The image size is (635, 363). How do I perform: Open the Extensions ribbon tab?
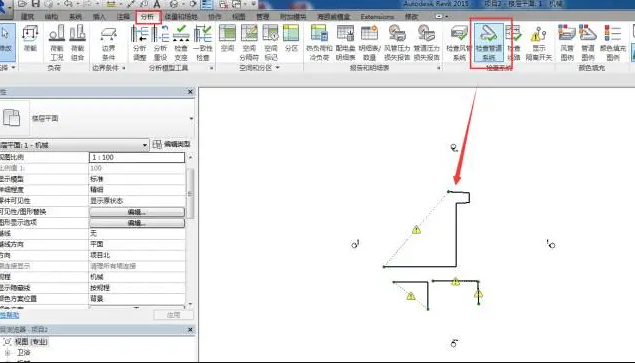[377, 17]
